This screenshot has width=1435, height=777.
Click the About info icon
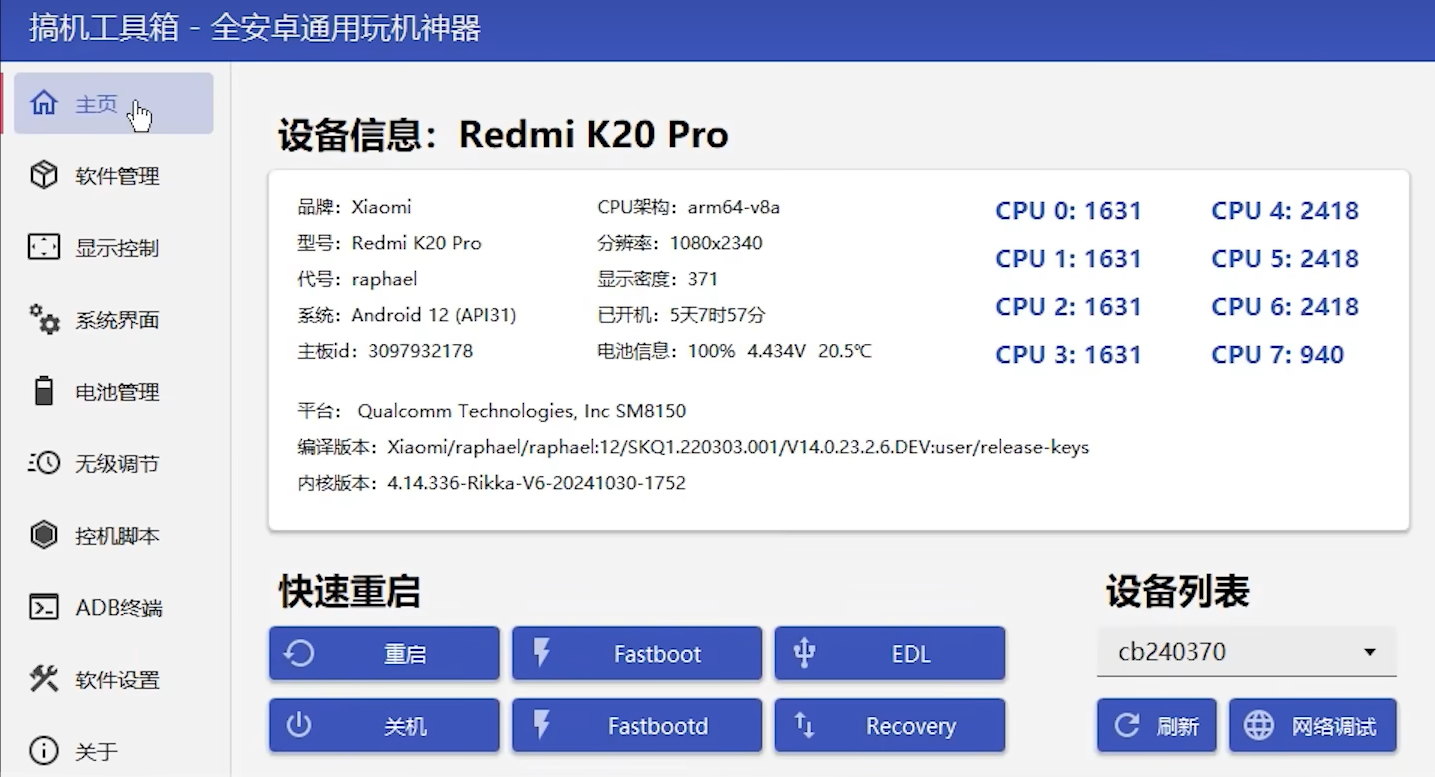[43, 750]
